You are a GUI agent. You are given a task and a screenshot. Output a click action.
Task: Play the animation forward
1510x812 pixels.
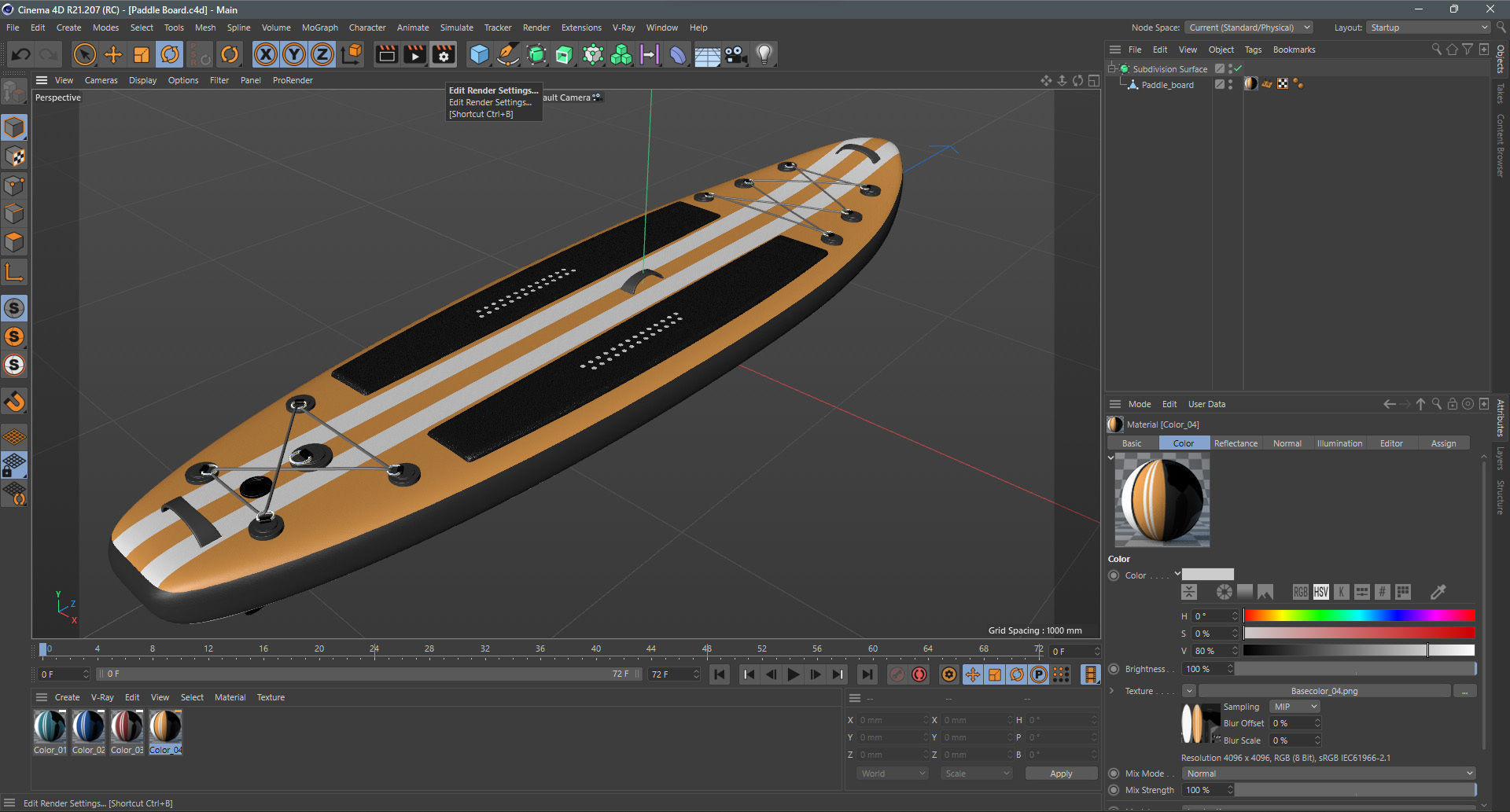[x=794, y=674]
